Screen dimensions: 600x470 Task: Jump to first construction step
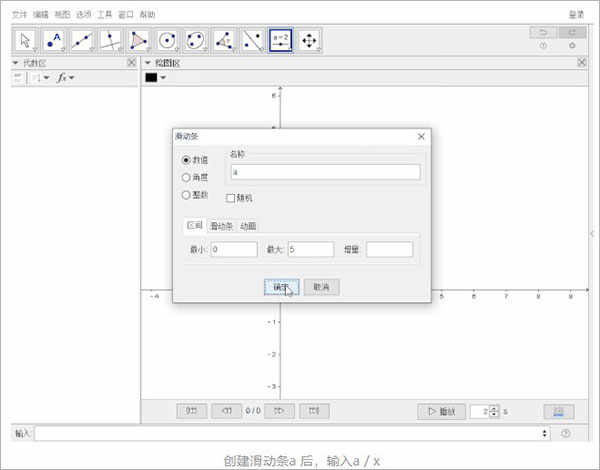click(x=192, y=411)
